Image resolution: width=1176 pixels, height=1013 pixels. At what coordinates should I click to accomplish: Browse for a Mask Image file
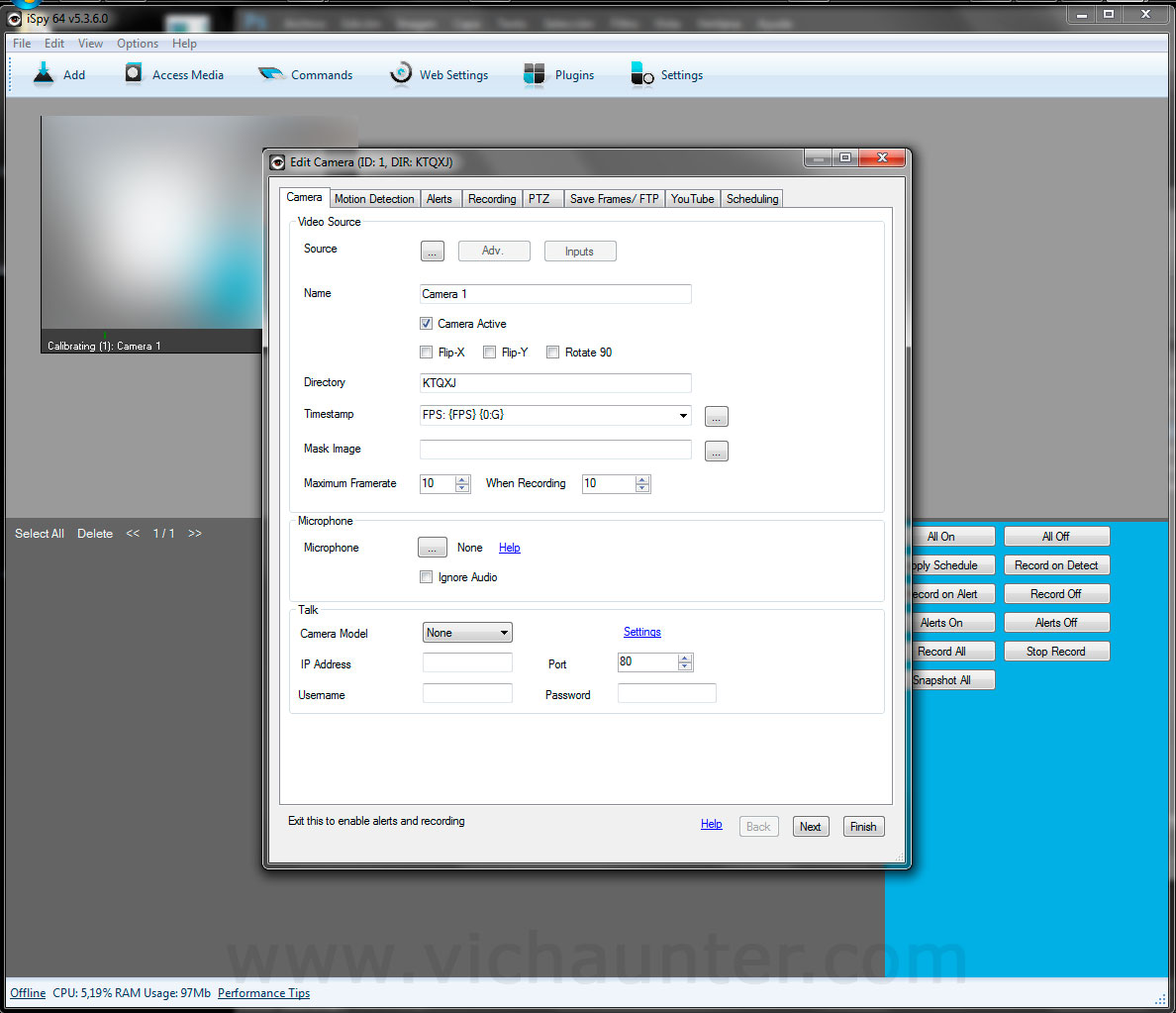coord(717,451)
